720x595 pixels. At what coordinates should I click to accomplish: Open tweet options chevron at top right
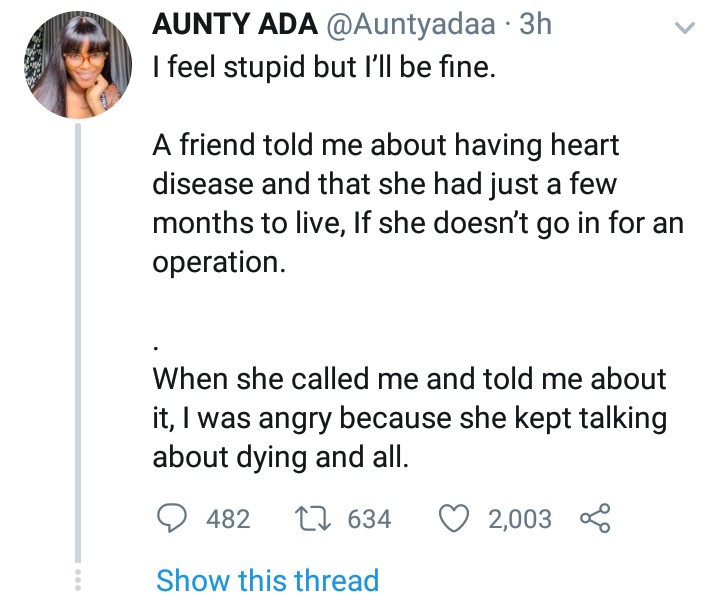[685, 30]
